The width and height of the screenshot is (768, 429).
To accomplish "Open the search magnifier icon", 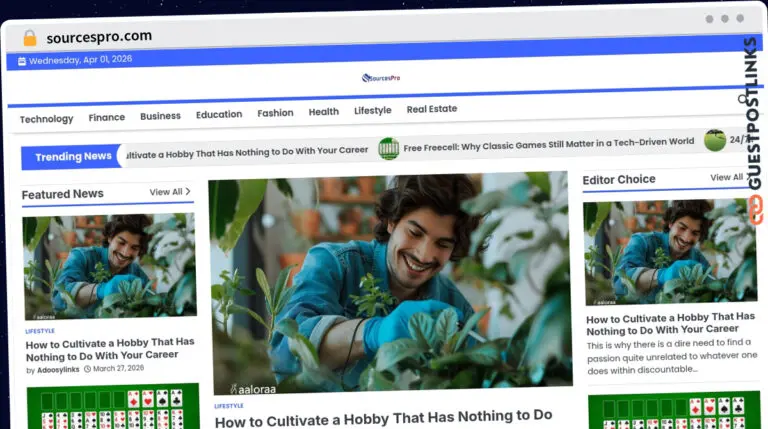I will click(743, 99).
